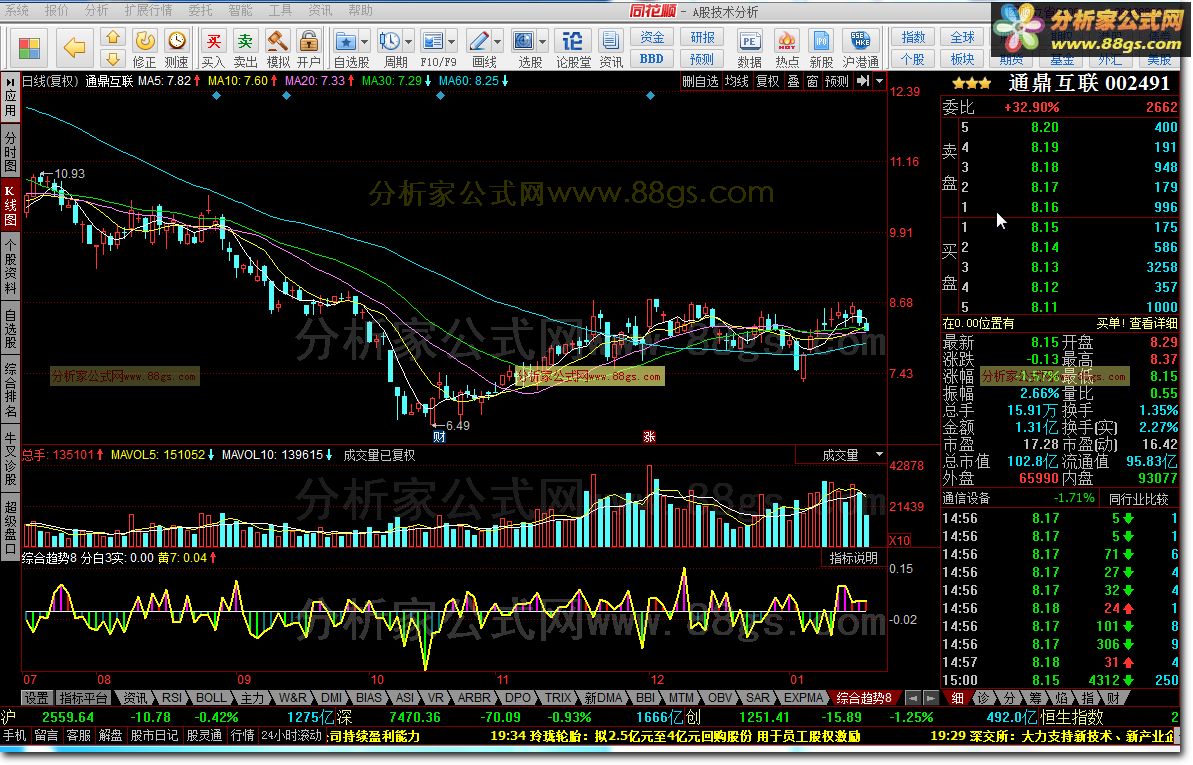
Task: Expand the F10/F9 dropdown arrow
Action: point(452,42)
